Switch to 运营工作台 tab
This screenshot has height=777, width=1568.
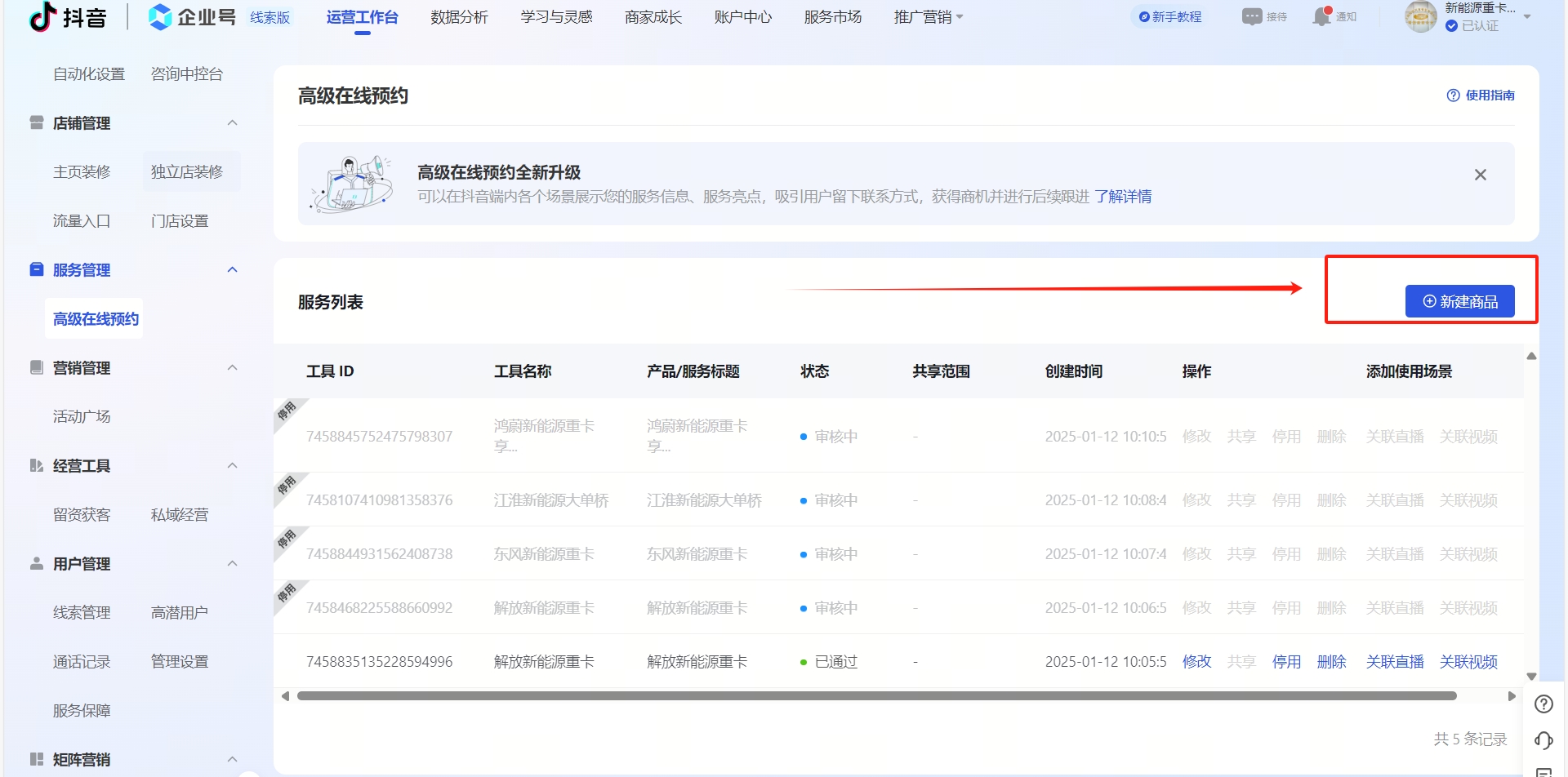tap(362, 17)
